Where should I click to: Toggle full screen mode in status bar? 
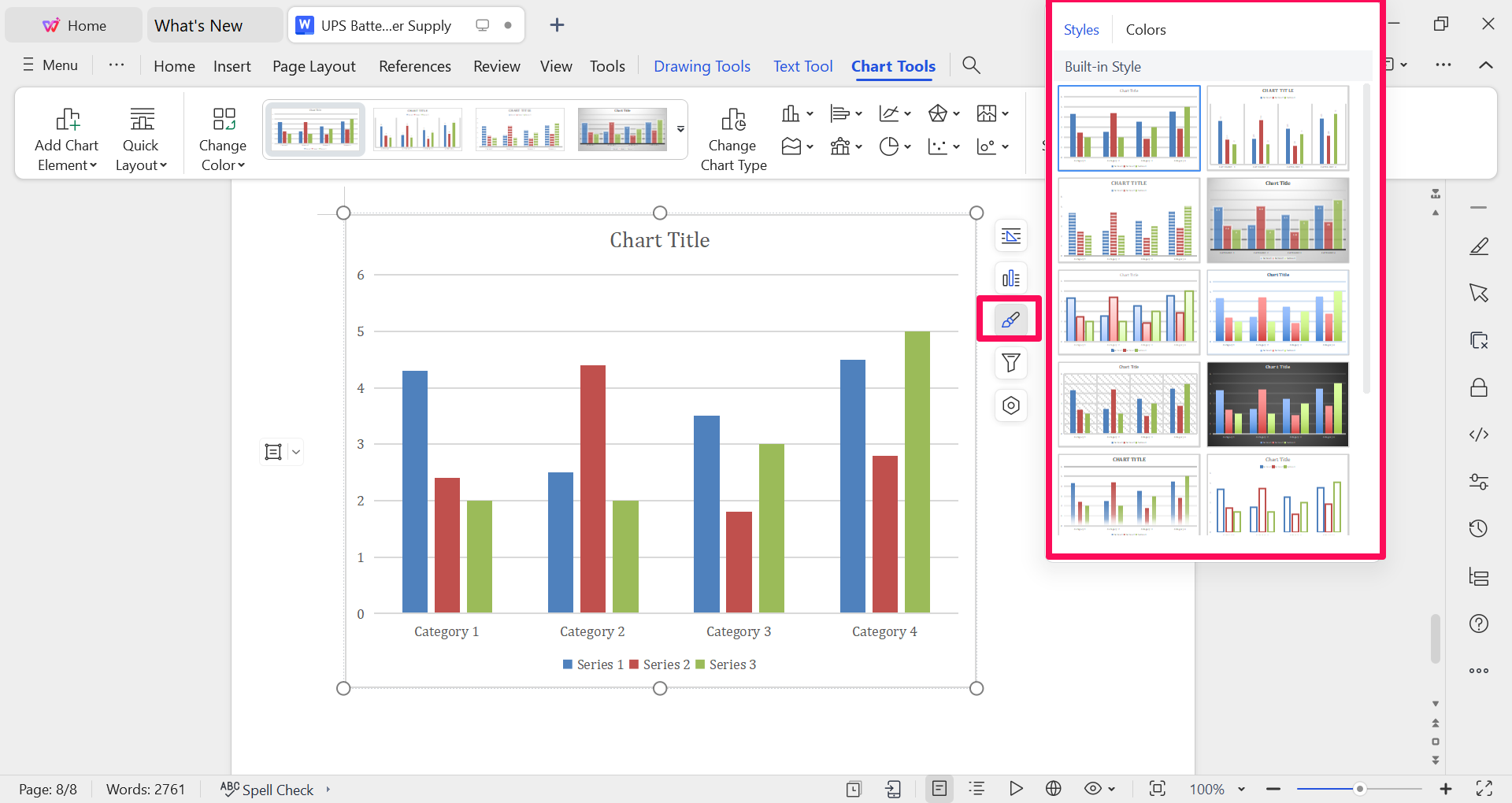click(x=1487, y=789)
